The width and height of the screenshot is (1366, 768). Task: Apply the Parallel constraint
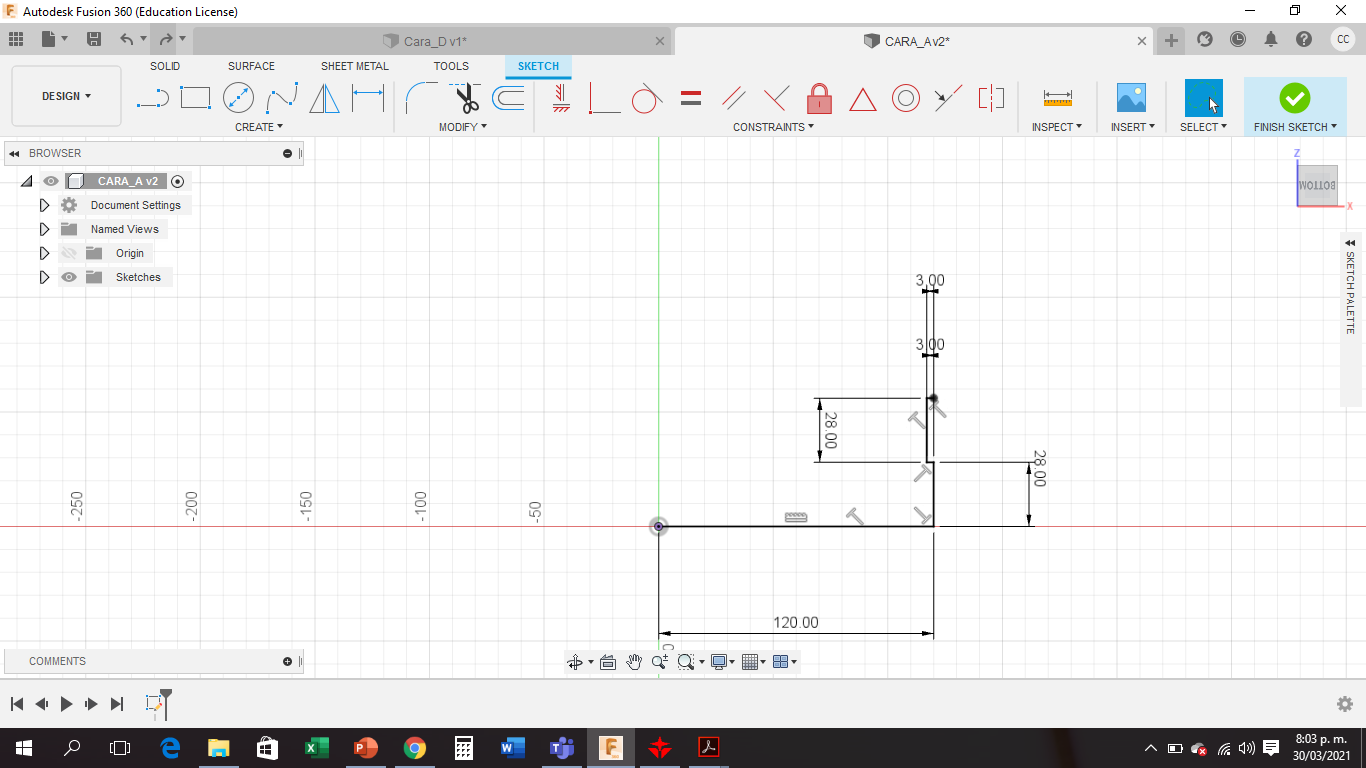point(734,98)
